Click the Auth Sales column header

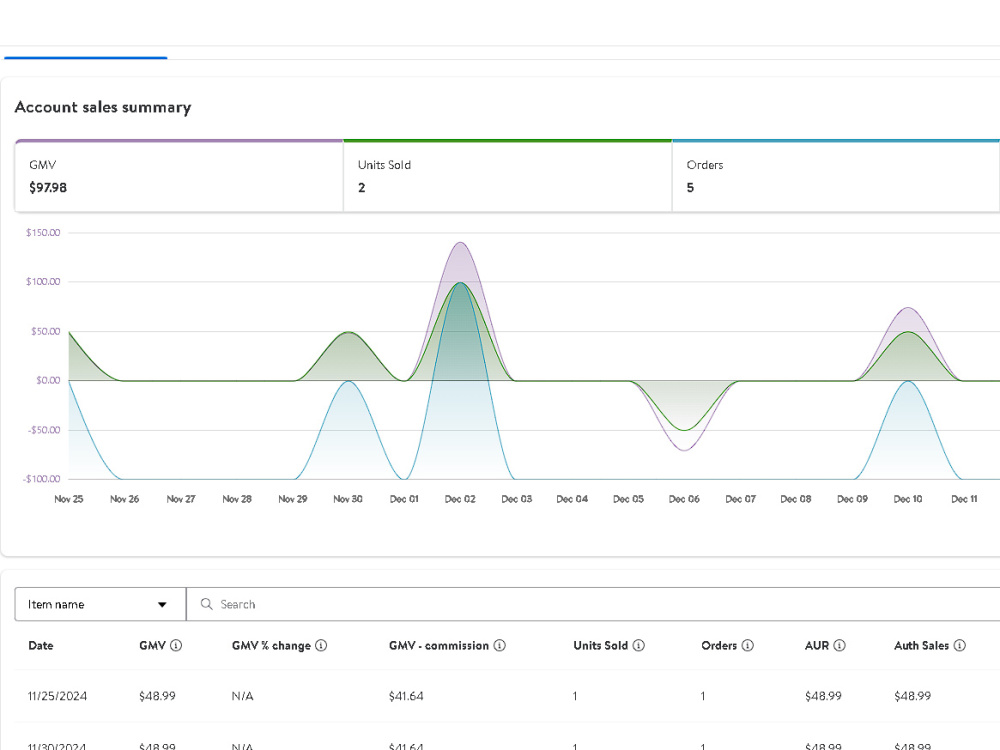click(922, 645)
